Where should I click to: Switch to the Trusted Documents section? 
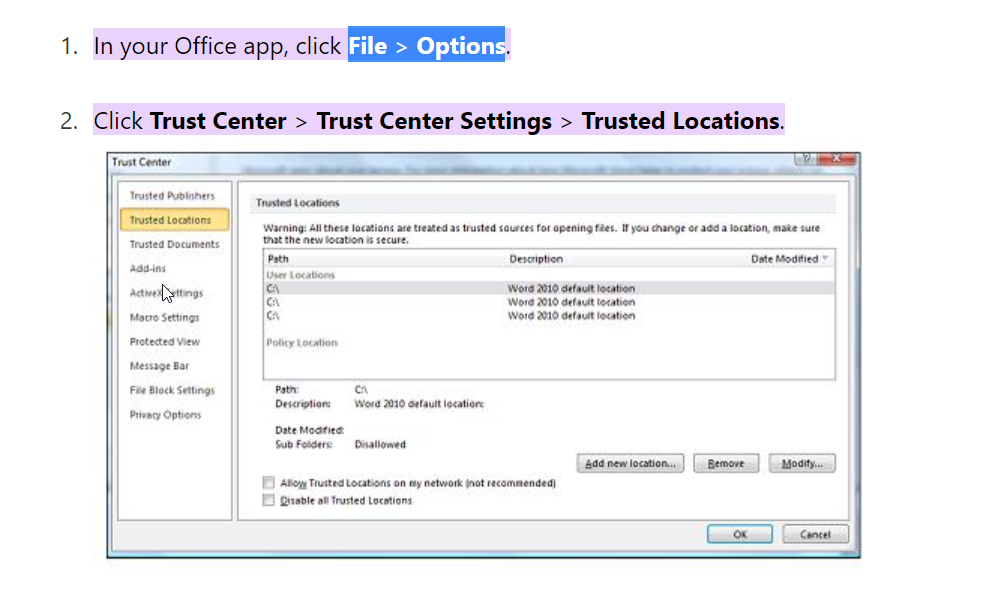174,244
